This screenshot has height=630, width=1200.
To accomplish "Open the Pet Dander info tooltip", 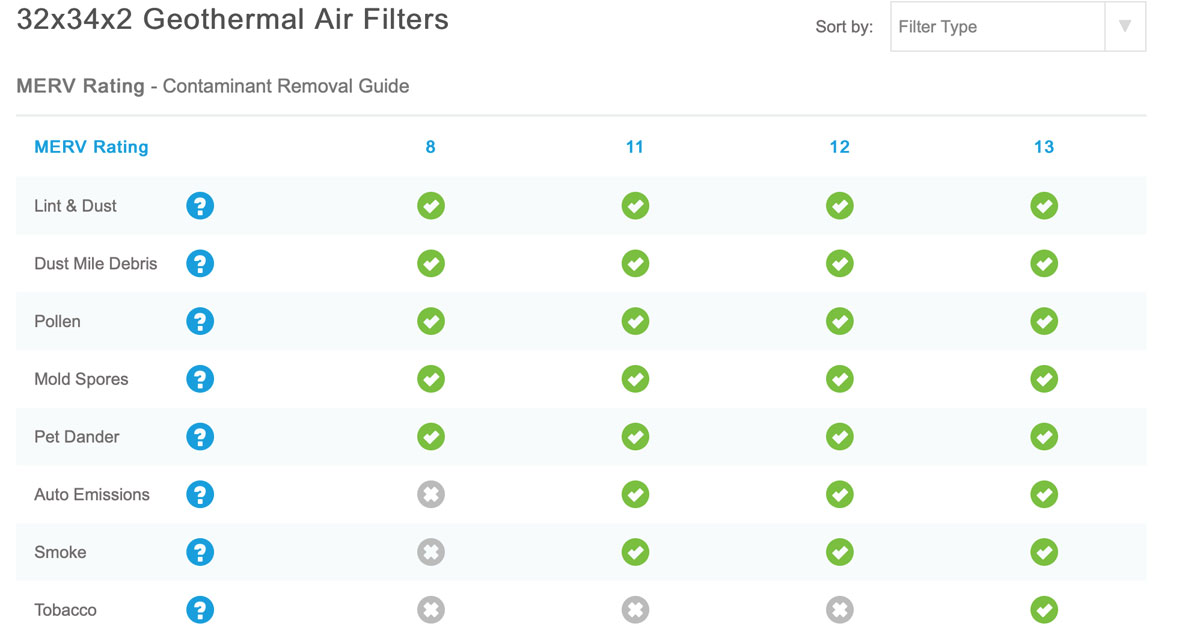I will coord(200,437).
